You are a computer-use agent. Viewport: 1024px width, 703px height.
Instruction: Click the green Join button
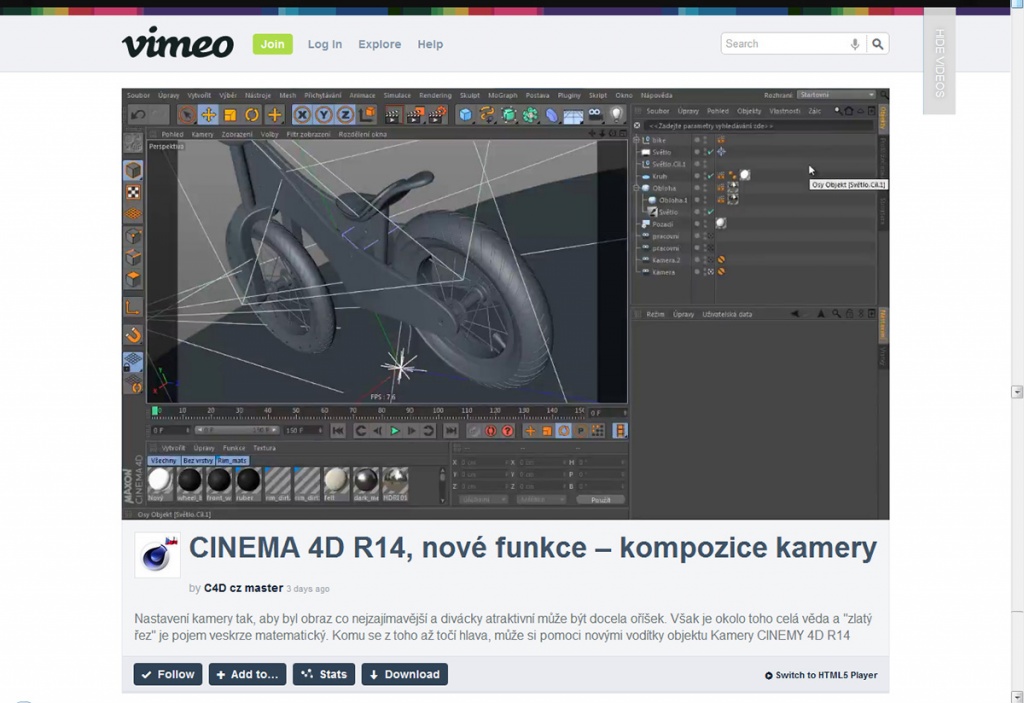pos(272,44)
